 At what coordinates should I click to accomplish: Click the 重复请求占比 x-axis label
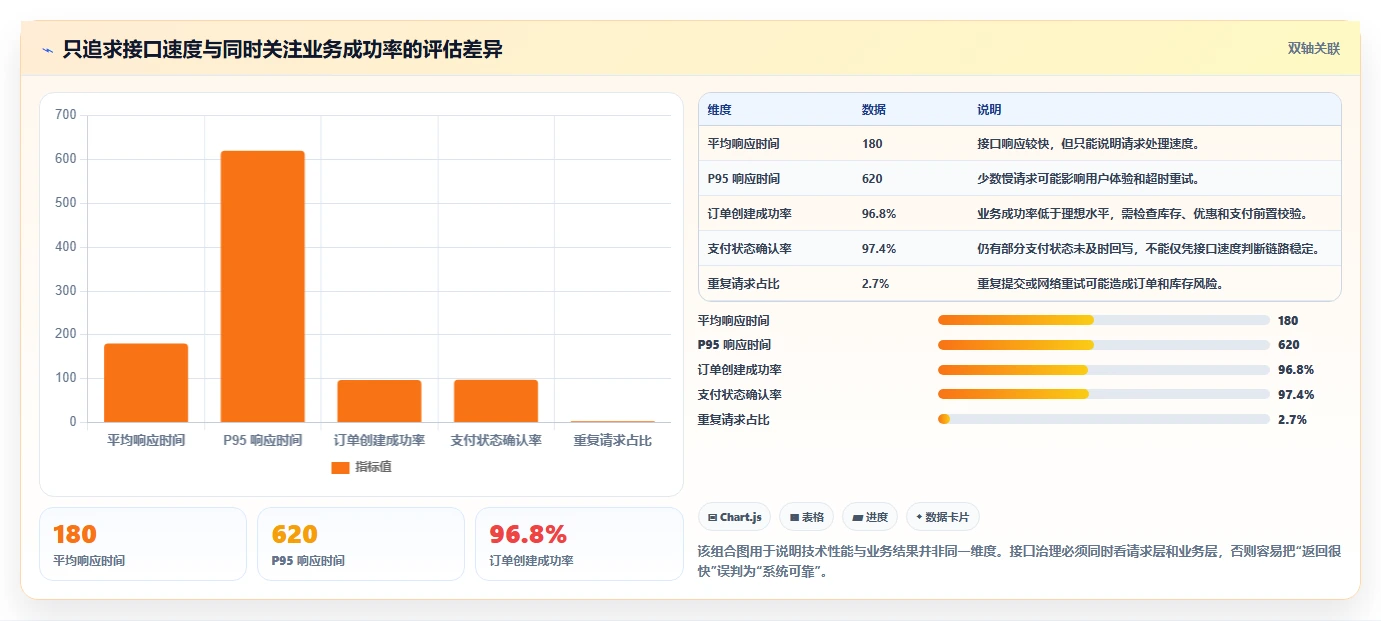(613, 440)
